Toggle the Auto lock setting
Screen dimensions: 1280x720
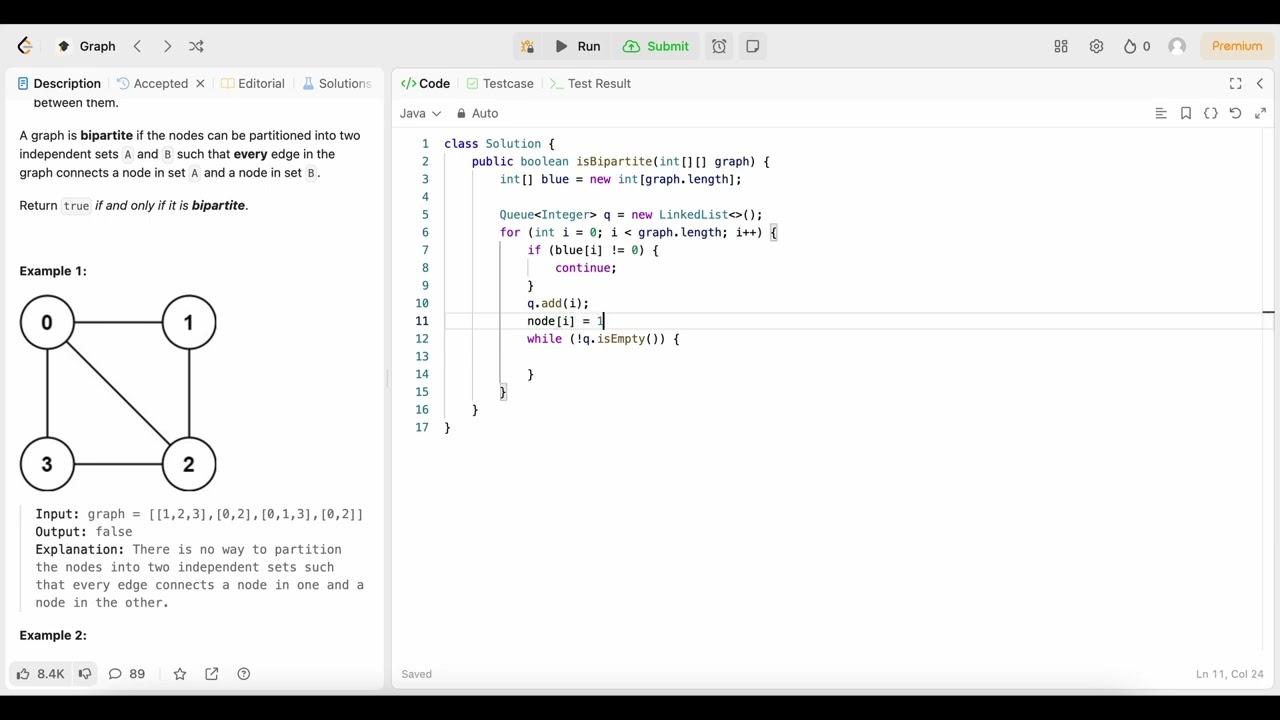point(477,113)
